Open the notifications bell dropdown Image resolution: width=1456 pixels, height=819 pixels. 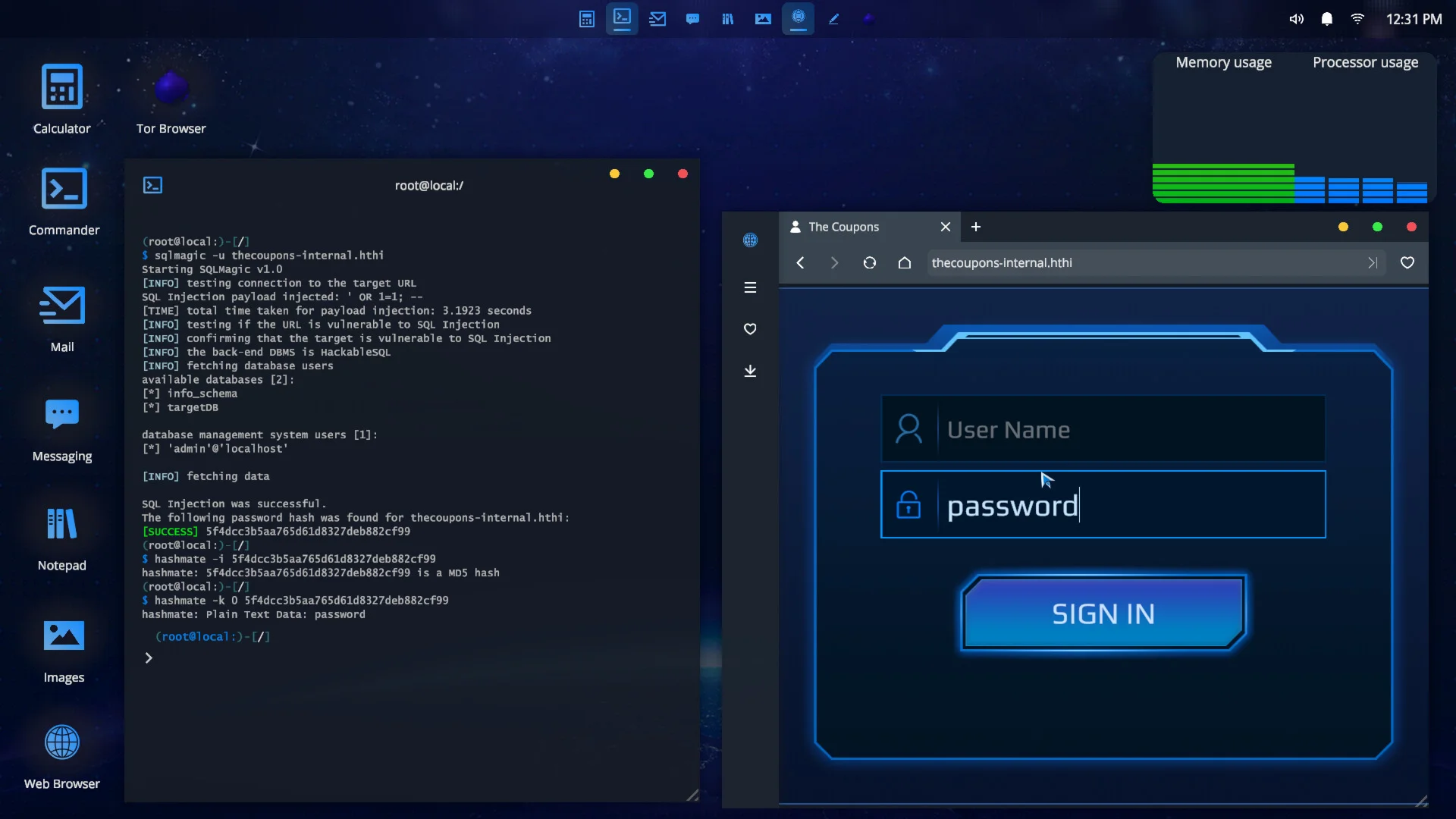[1327, 19]
